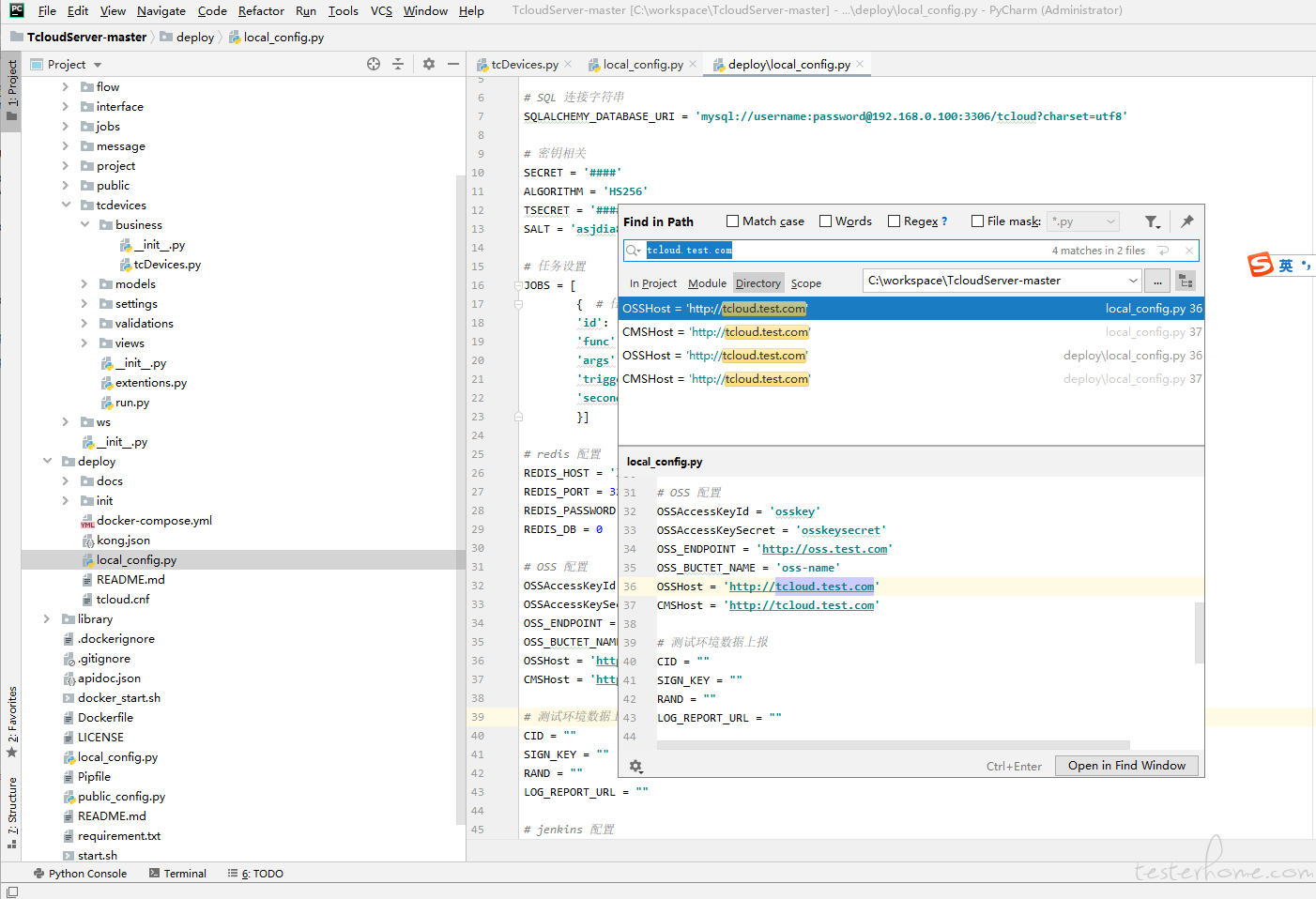
Task: Open requirement.txt file
Action: [119, 835]
